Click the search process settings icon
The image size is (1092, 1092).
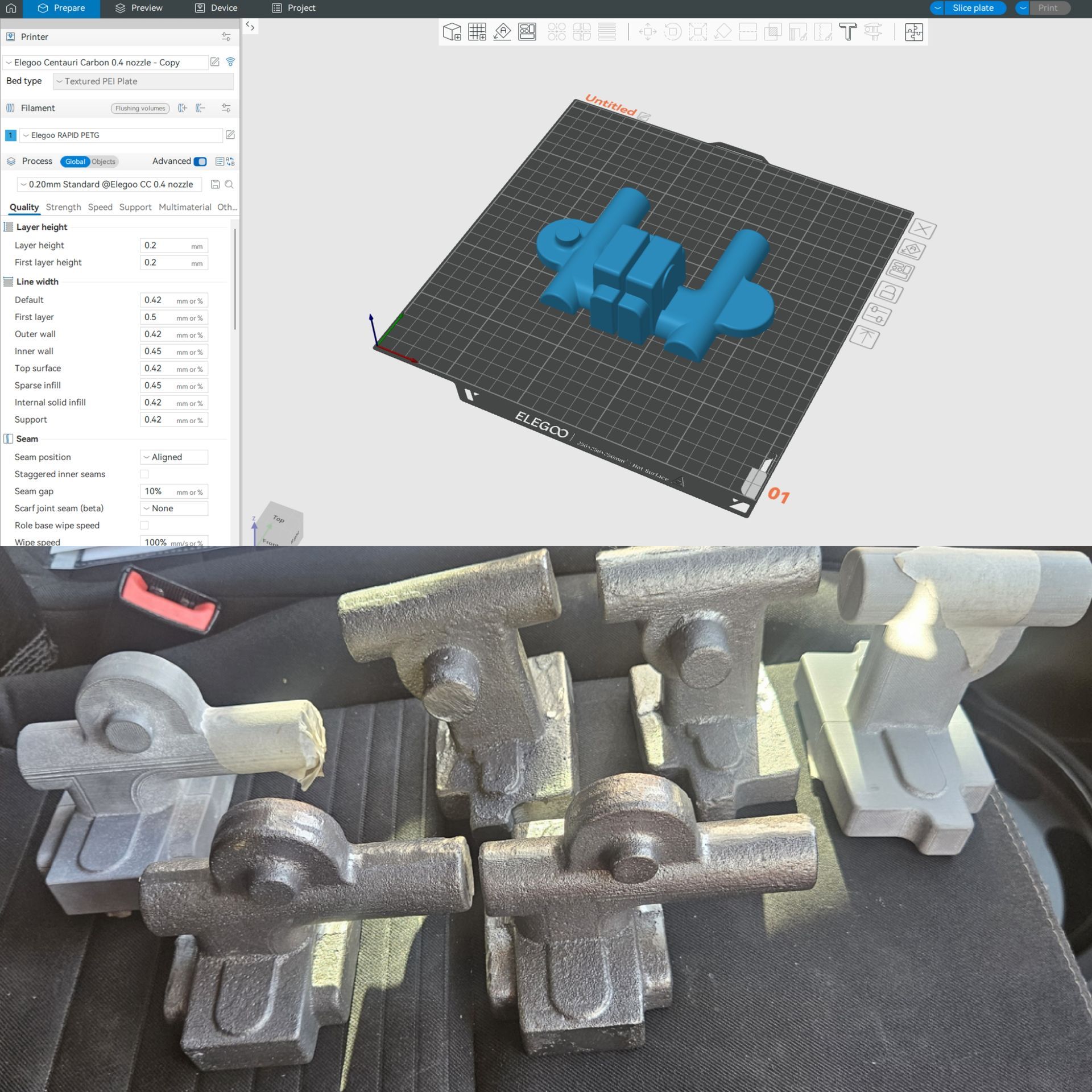(x=229, y=184)
